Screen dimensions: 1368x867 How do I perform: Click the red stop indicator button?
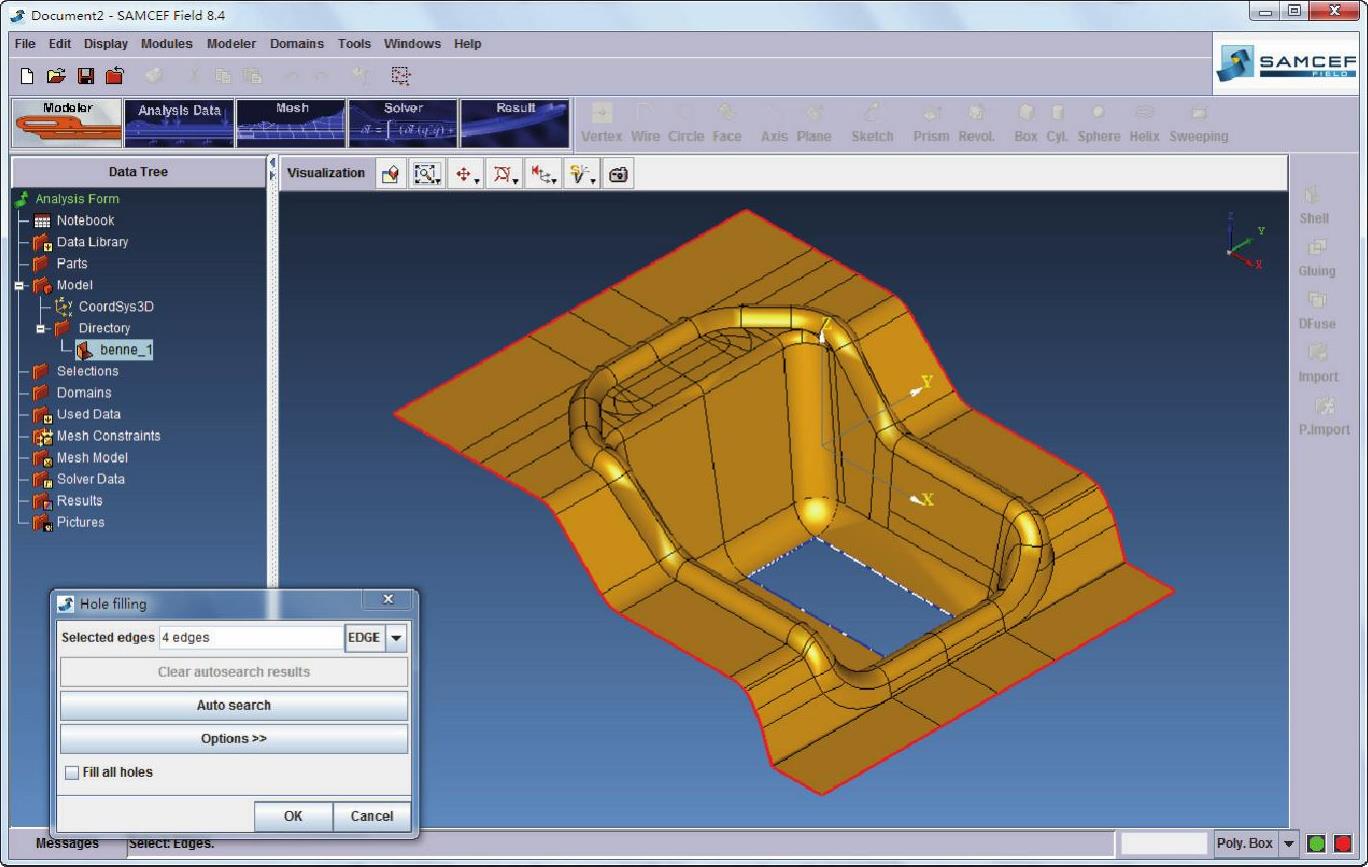click(x=1342, y=843)
